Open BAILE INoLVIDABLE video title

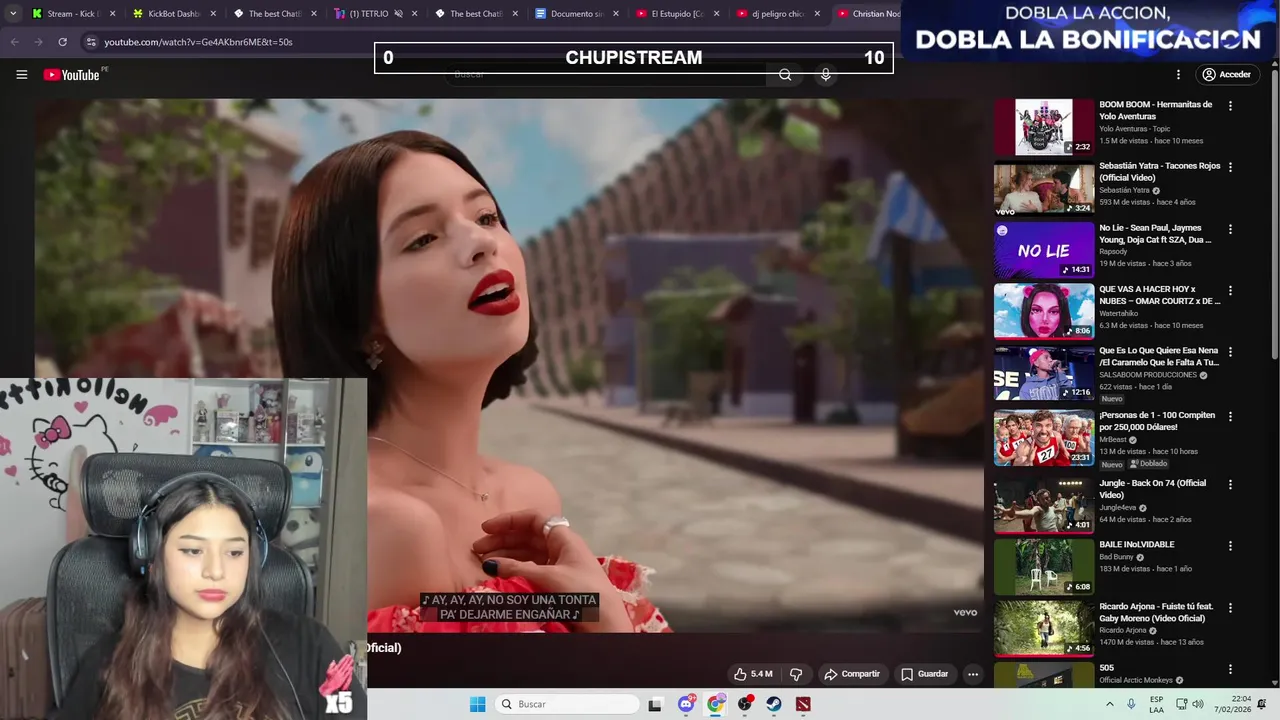pos(1137,545)
